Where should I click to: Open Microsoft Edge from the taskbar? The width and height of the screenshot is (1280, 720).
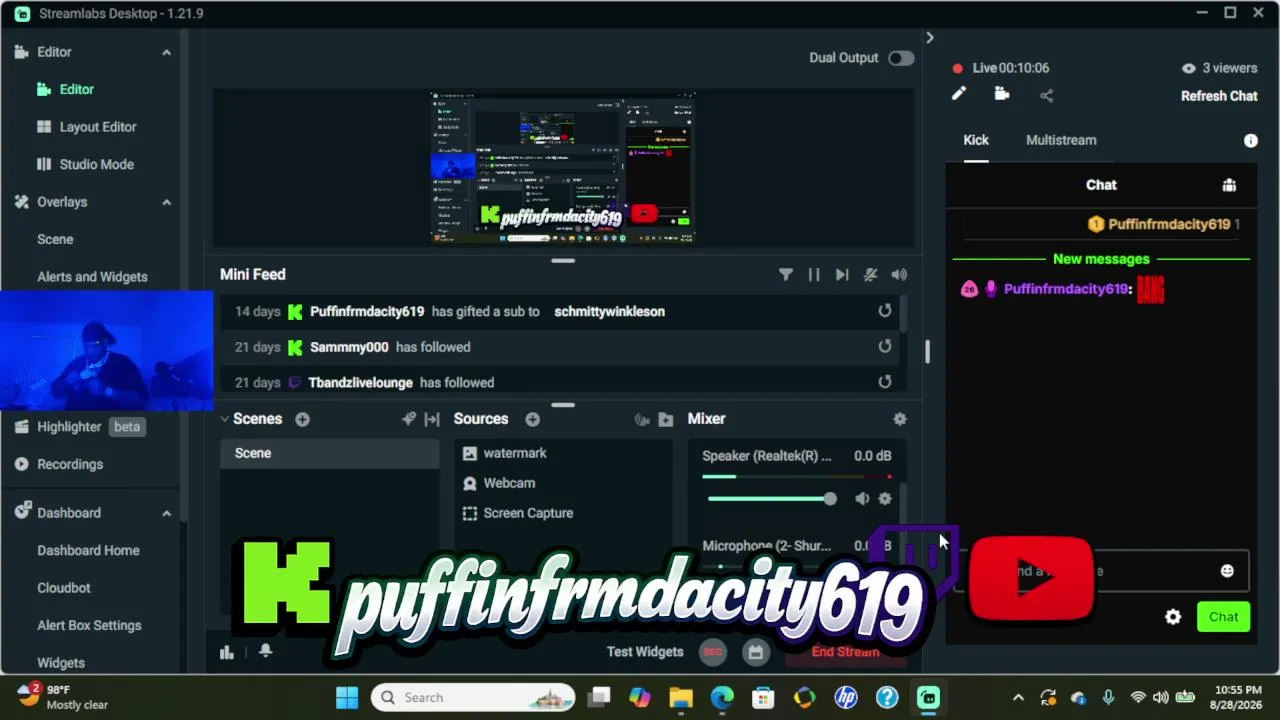[722, 697]
